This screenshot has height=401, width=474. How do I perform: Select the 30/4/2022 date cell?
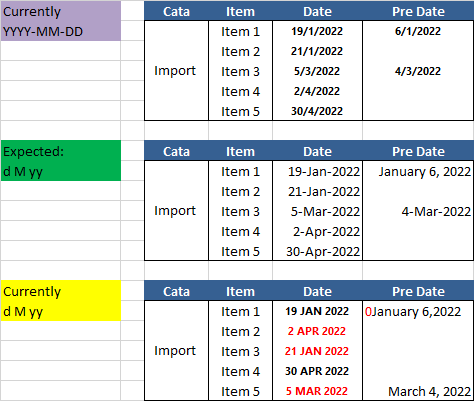point(317,111)
